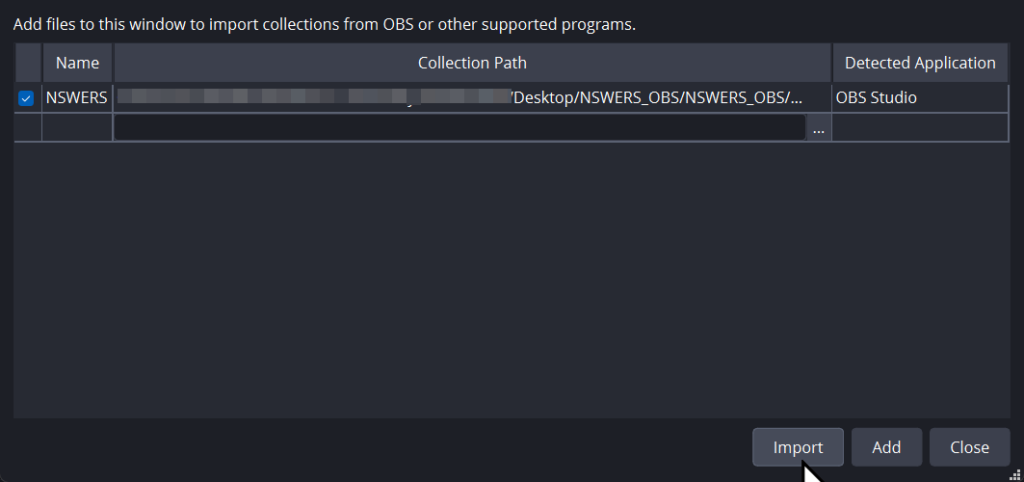
Task: Click the Name column header
Action: coord(77,63)
